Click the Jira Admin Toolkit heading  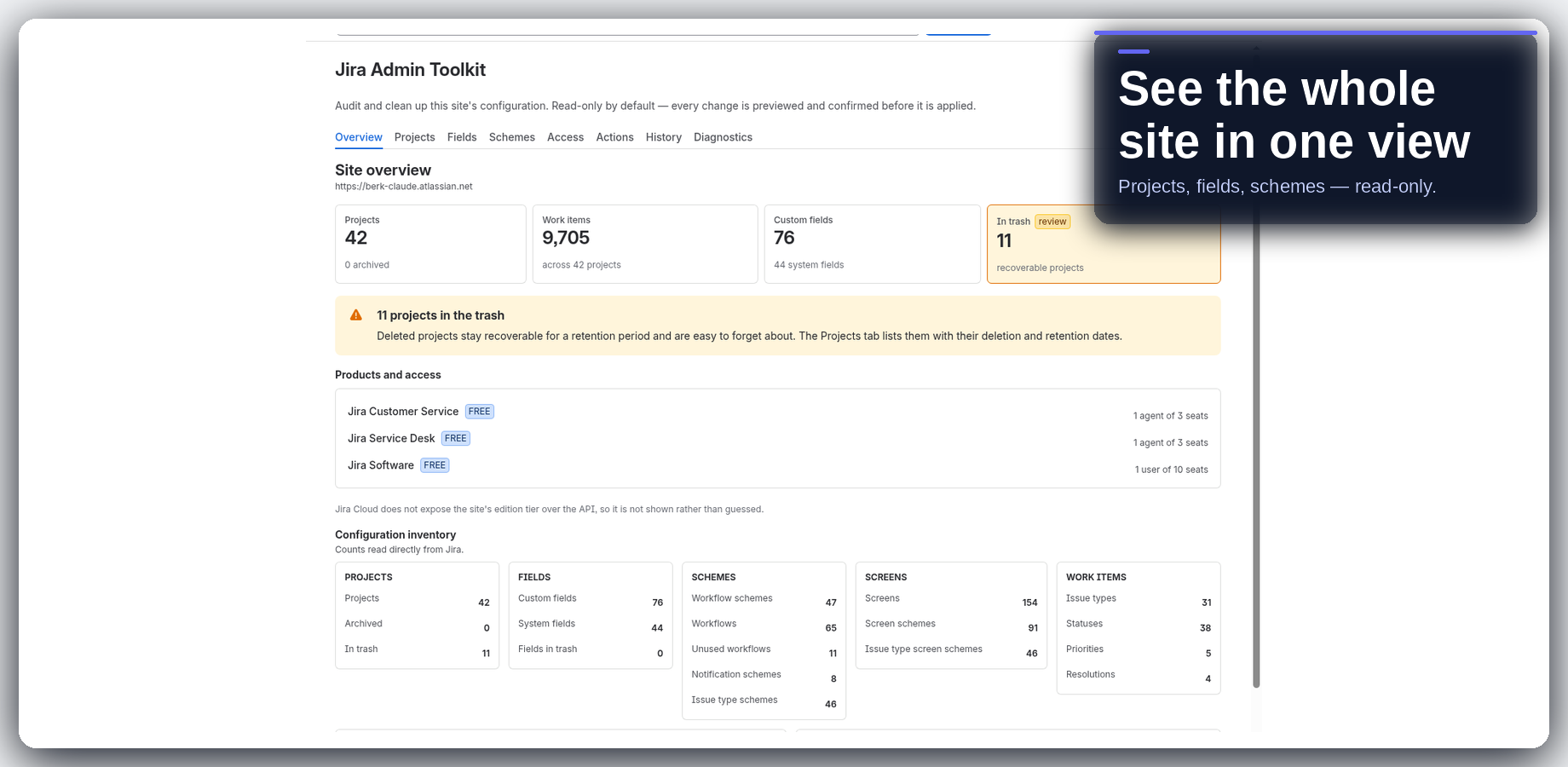coord(410,70)
